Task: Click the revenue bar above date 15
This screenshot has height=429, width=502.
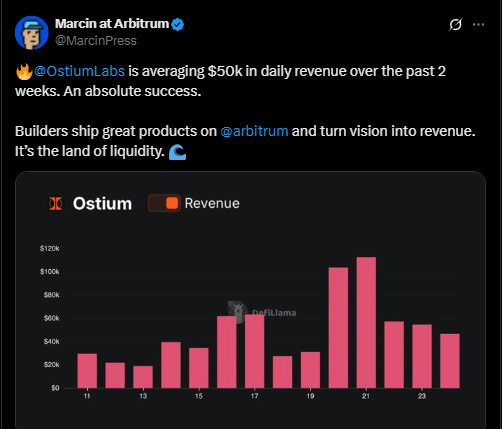Action: pos(199,368)
